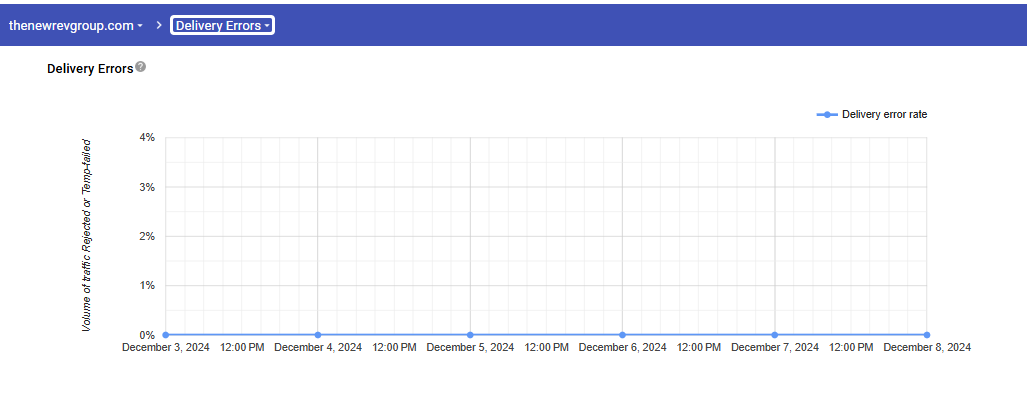Viewport: 1027px width, 402px height.
Task: Pick the December 6, 2024 data point
Action: coord(622,335)
